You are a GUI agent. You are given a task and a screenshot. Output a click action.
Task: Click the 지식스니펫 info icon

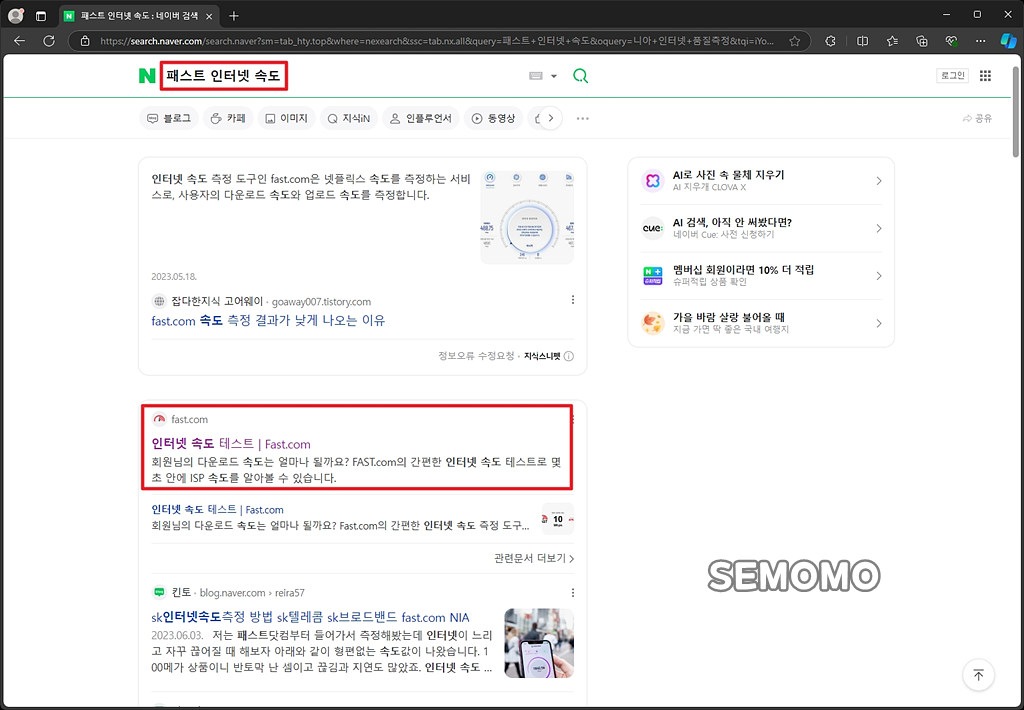click(x=569, y=356)
